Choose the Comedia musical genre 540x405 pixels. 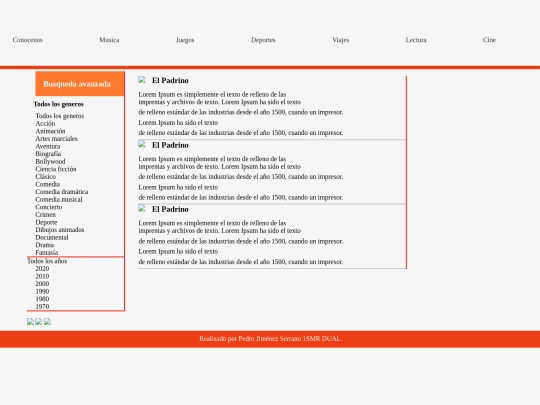59,199
